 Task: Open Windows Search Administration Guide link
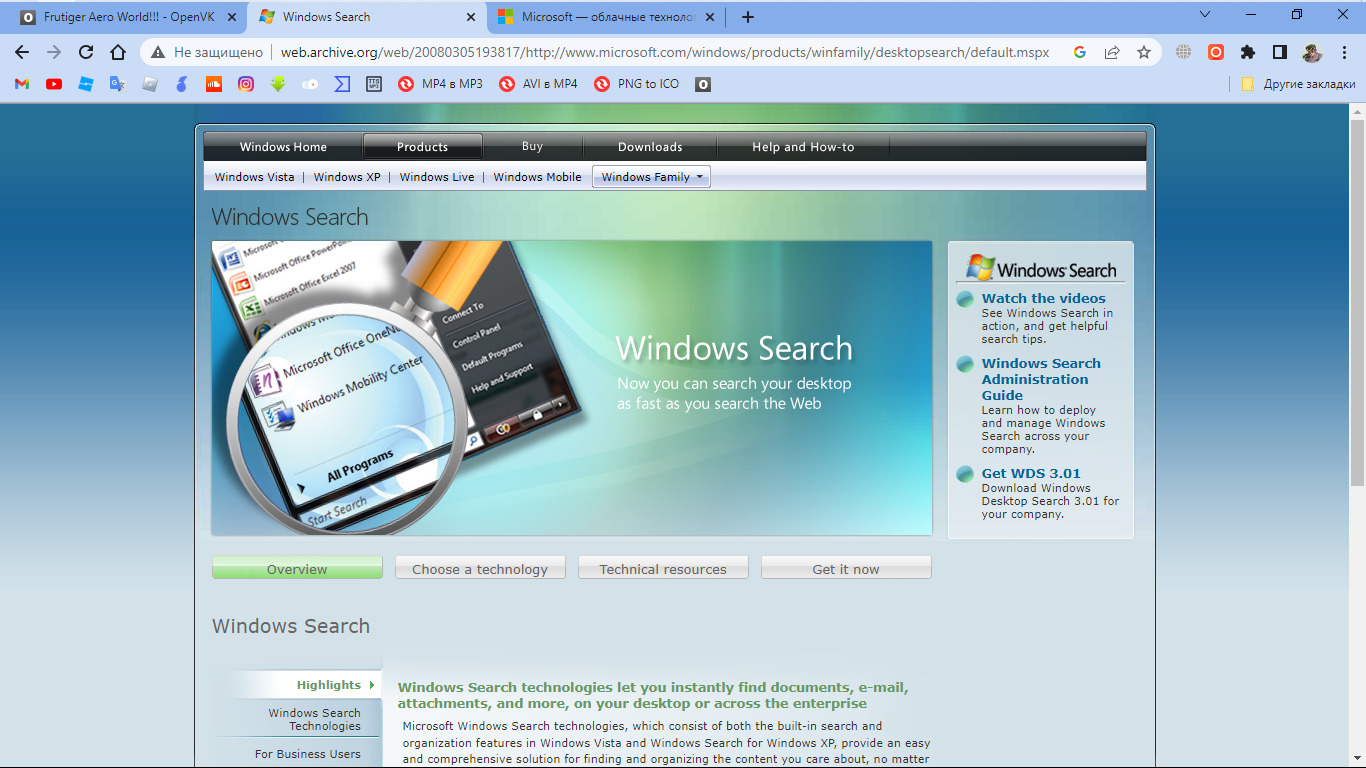[1041, 379]
